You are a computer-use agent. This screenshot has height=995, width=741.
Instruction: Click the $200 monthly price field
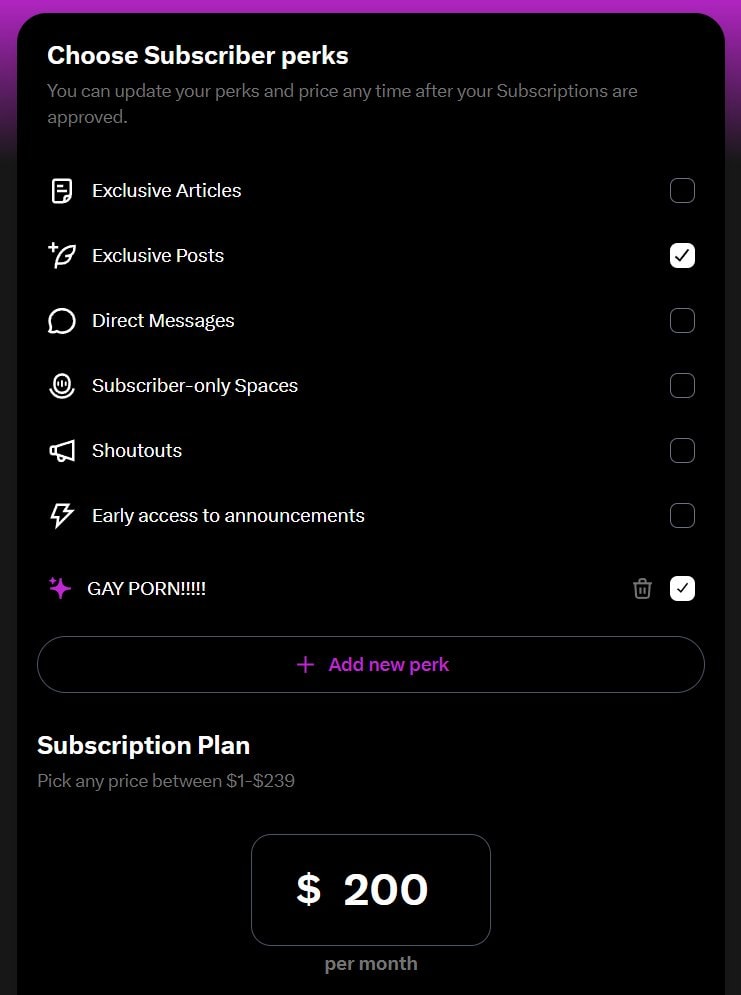click(x=370, y=890)
